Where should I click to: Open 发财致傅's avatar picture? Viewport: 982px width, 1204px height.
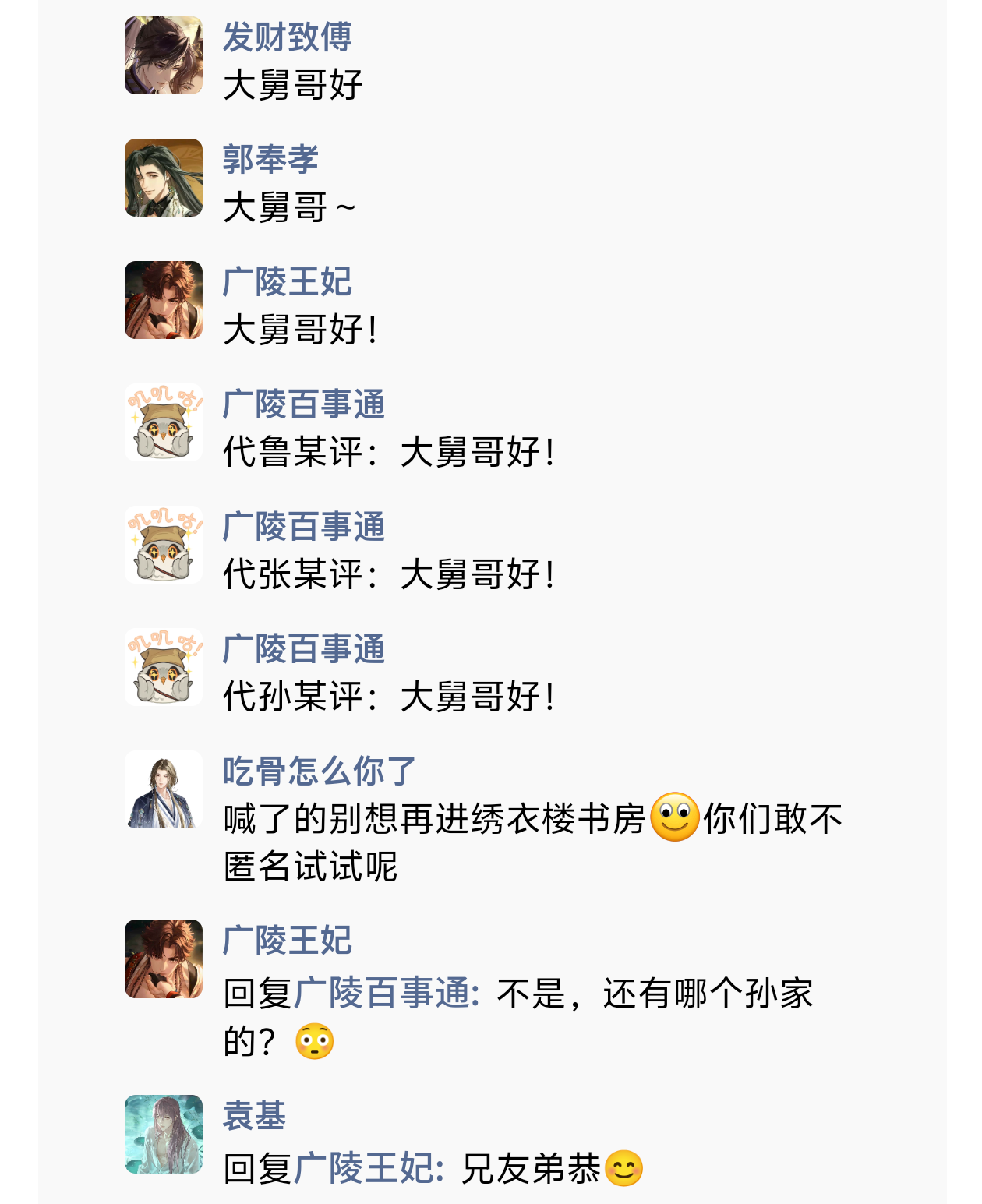(164, 55)
